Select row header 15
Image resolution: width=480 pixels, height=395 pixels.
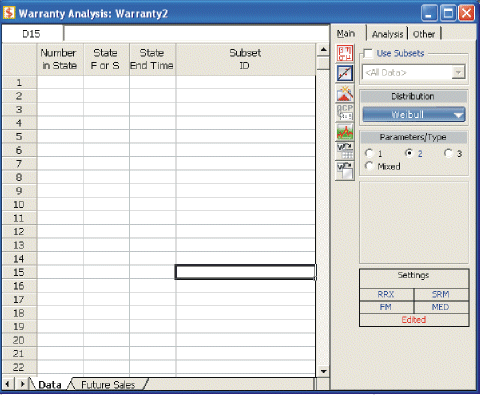(x=19, y=272)
